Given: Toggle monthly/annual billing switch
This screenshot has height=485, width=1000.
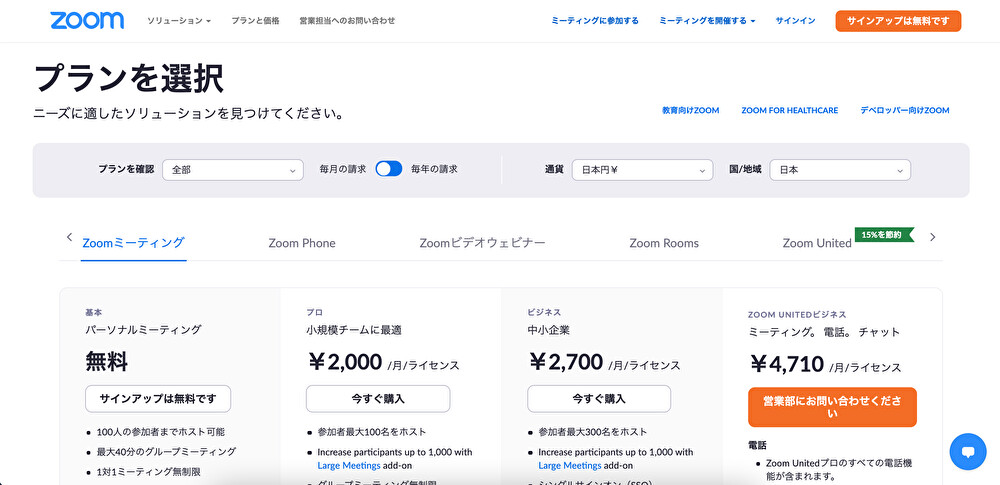Looking at the screenshot, I should click(x=388, y=169).
